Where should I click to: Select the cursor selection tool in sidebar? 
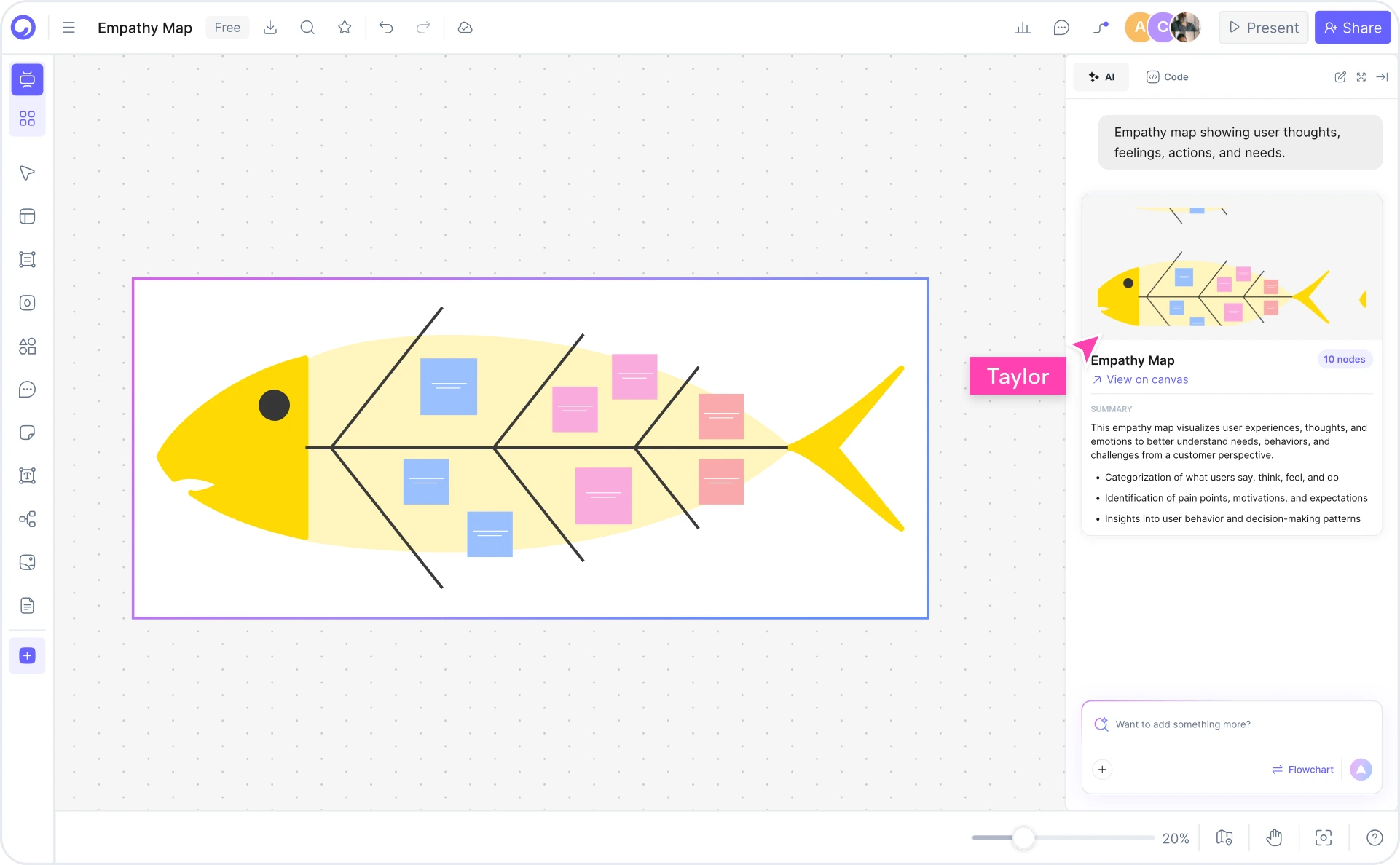pyautogui.click(x=27, y=173)
